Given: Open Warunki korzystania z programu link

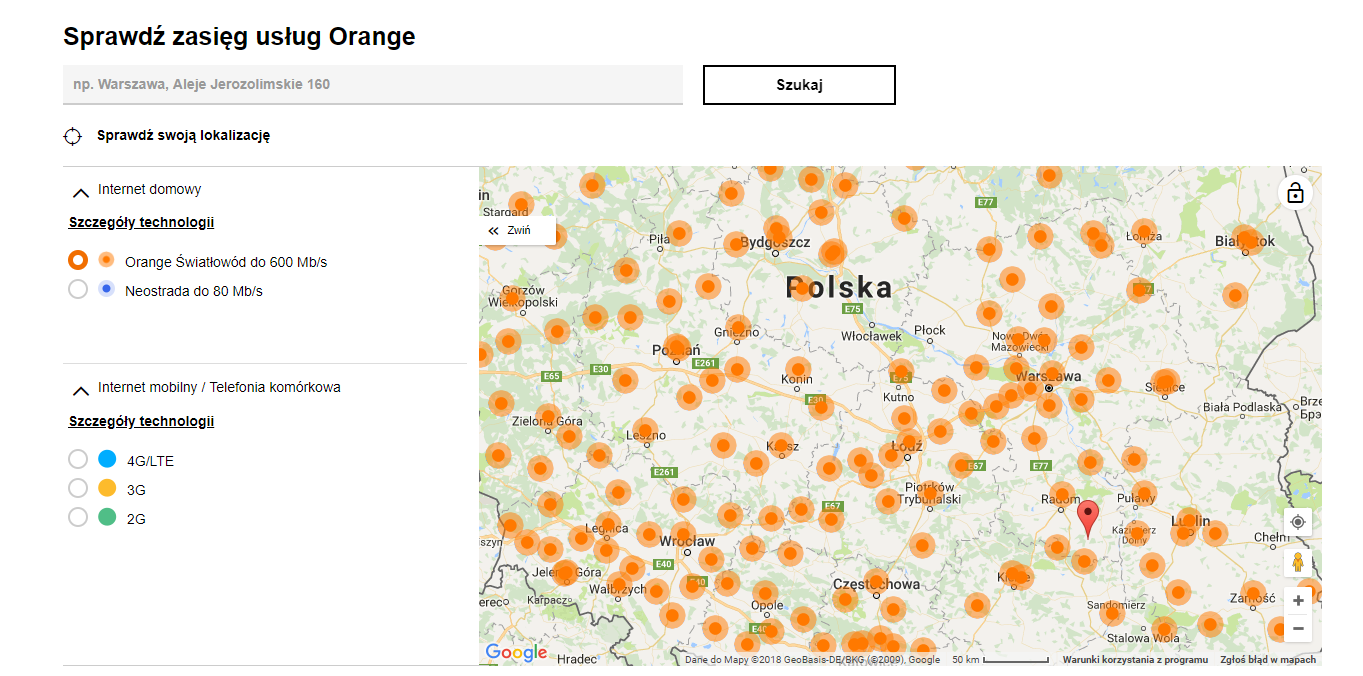Looking at the screenshot, I should tap(1134, 660).
